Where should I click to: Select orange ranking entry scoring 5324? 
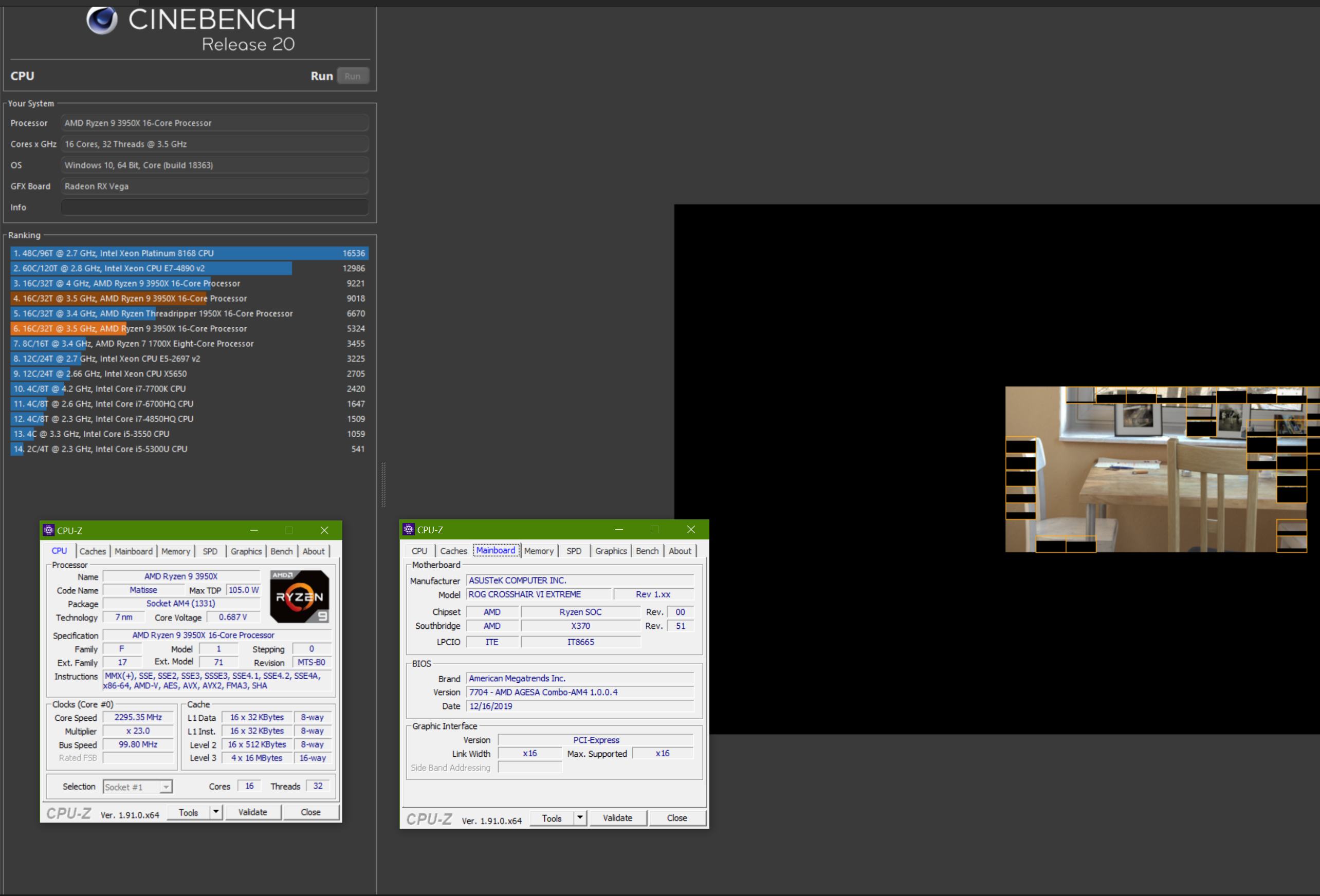pos(189,328)
